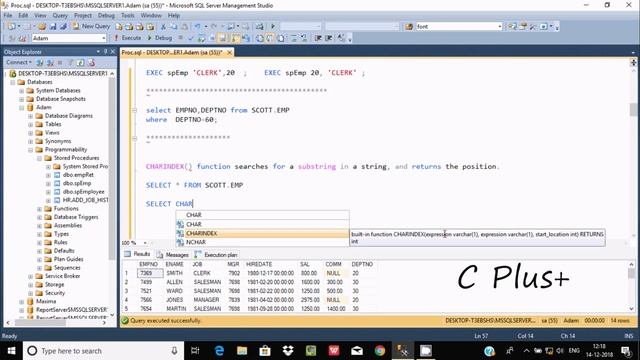Viewport: 640px width, 360px height.
Task: Click the Save All icon
Action: pos(63,27)
